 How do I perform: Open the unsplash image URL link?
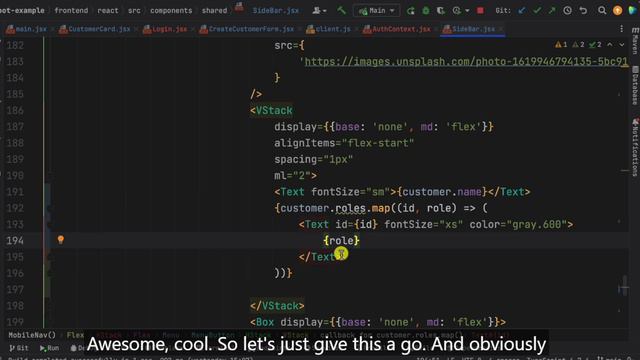tap(466, 62)
